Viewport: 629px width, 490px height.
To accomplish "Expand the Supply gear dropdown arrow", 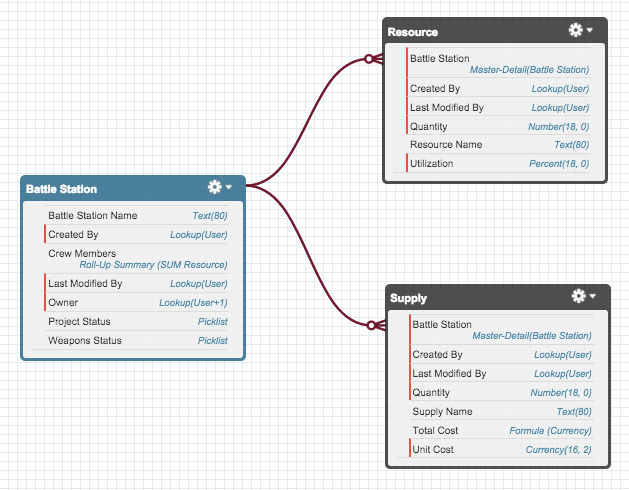I will coord(592,296).
